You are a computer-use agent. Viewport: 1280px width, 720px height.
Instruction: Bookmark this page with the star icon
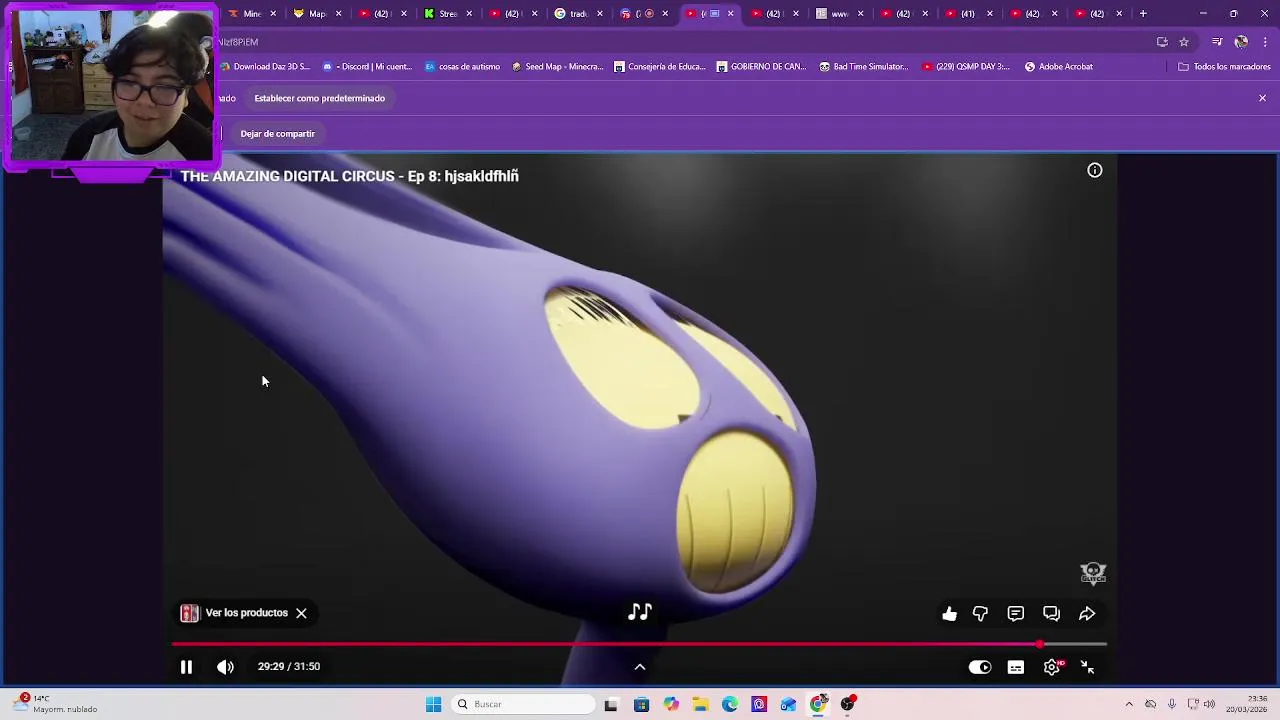coord(1184,42)
